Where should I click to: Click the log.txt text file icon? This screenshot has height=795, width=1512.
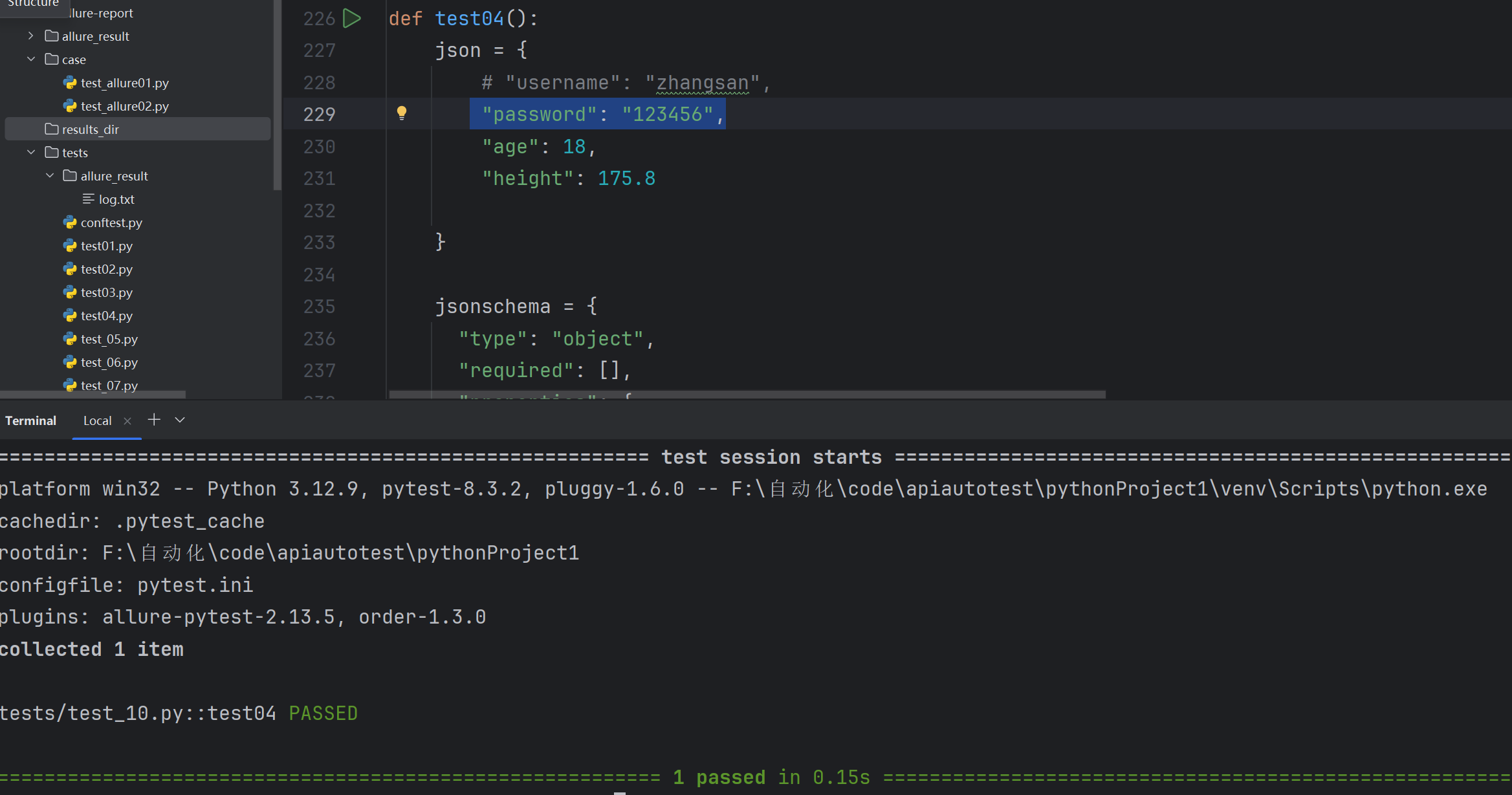[89, 199]
